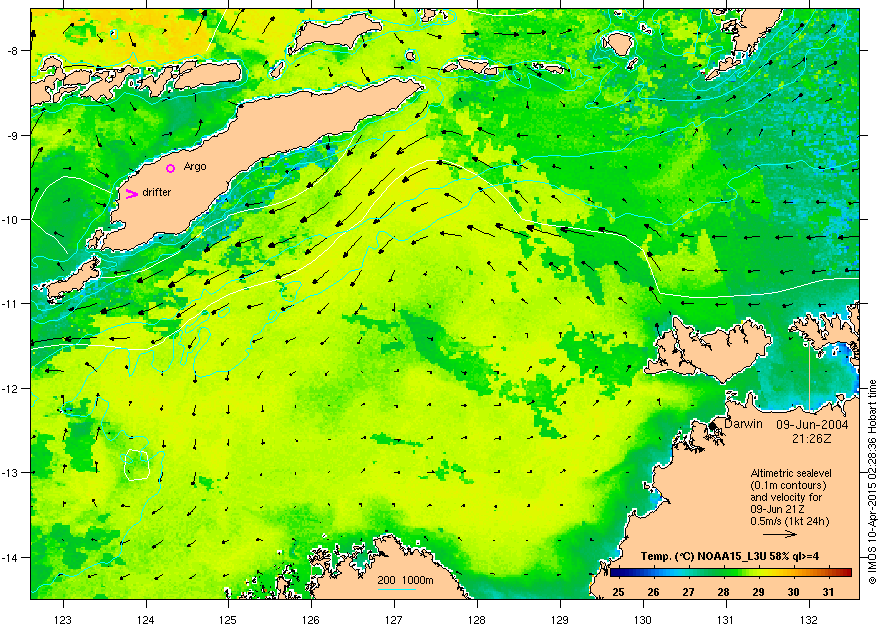The height and width of the screenshot is (630, 880).
Task: Click the color bar tick label 26
Action: click(653, 592)
